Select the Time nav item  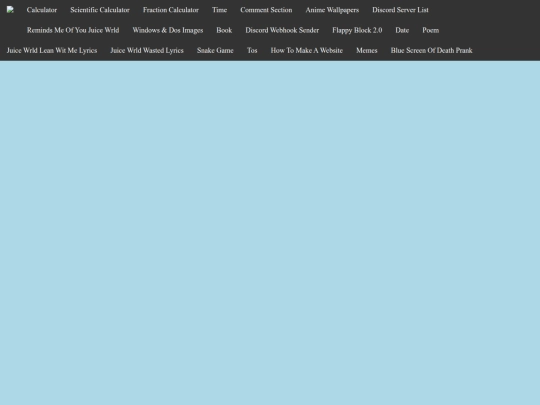[219, 10]
